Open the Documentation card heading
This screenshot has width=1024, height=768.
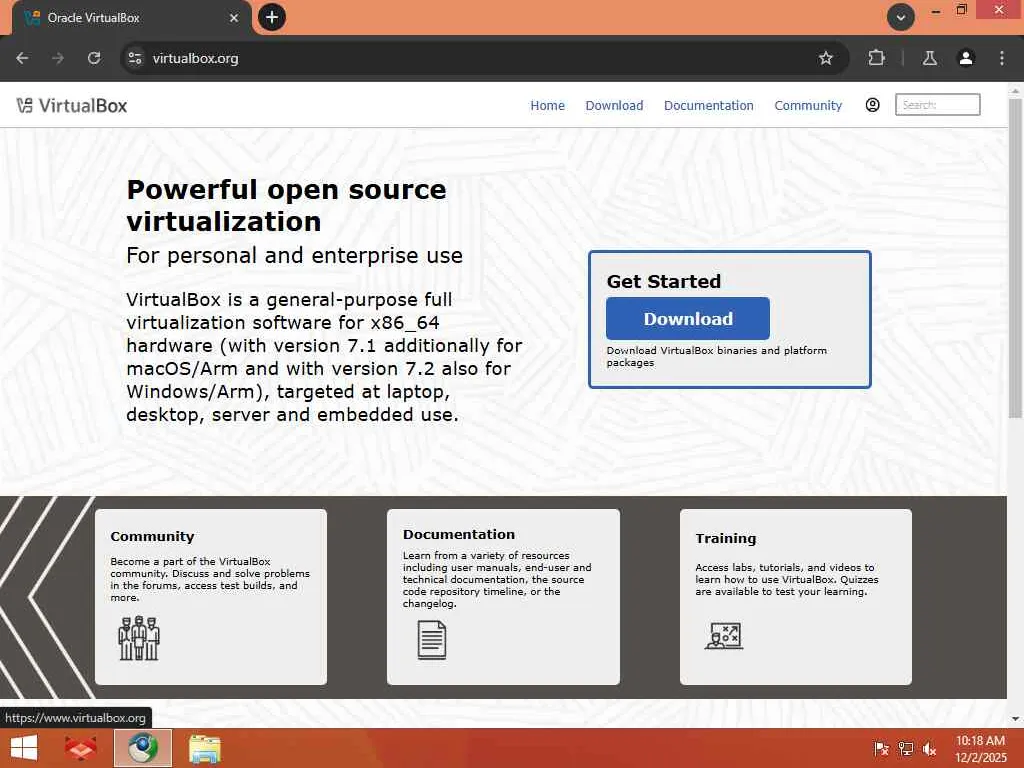point(458,534)
